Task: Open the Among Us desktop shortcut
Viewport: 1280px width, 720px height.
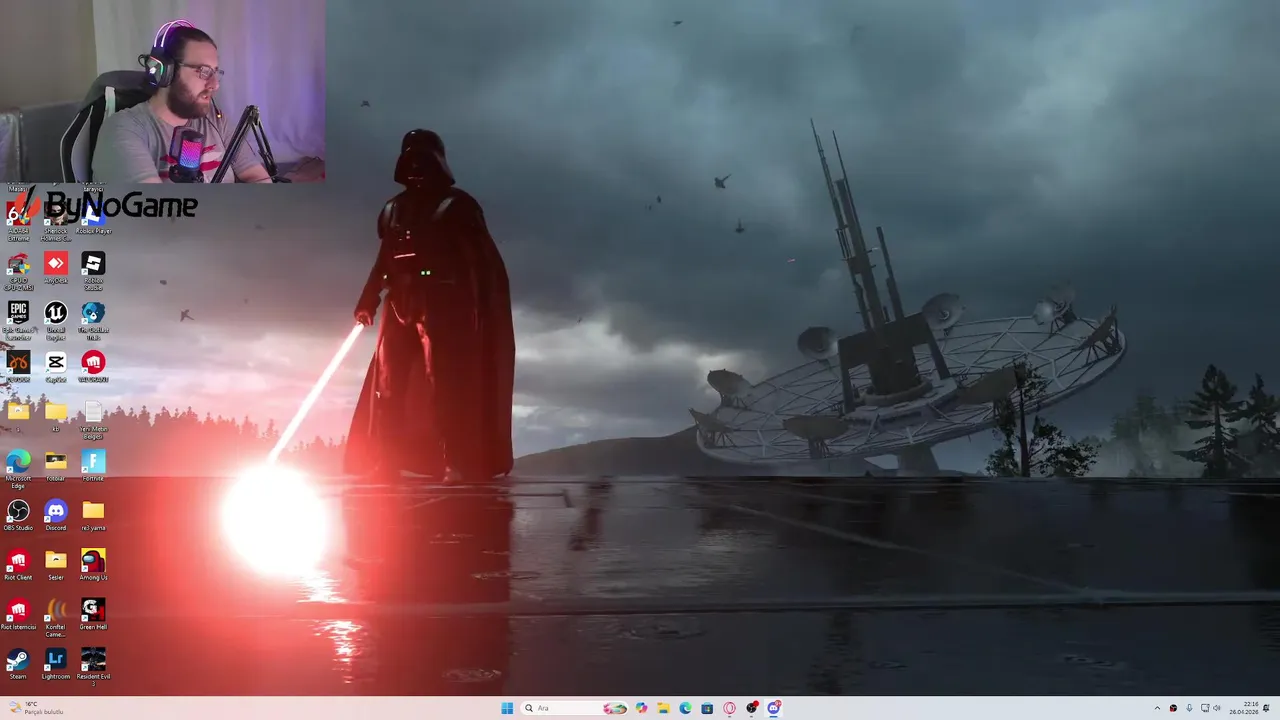Action: click(93, 565)
